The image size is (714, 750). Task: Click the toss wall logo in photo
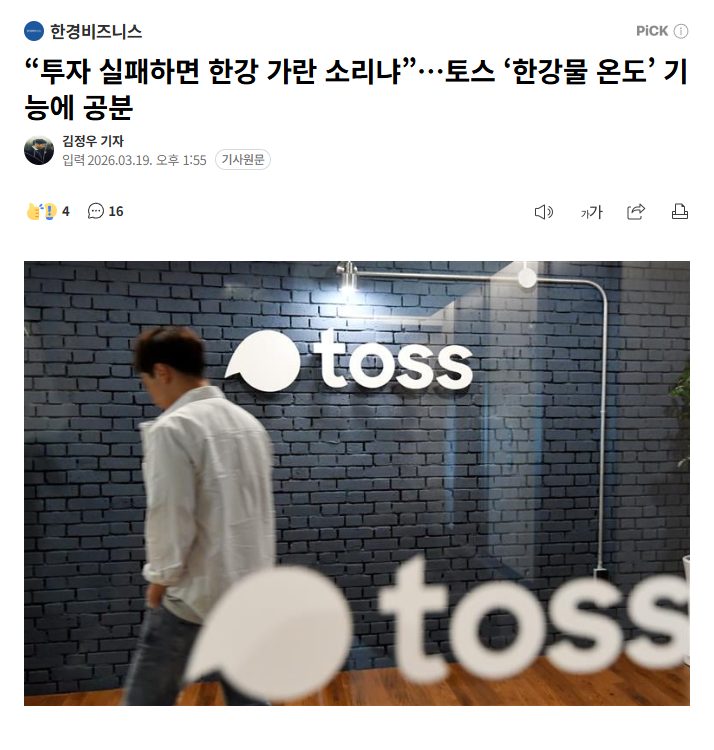point(349,361)
